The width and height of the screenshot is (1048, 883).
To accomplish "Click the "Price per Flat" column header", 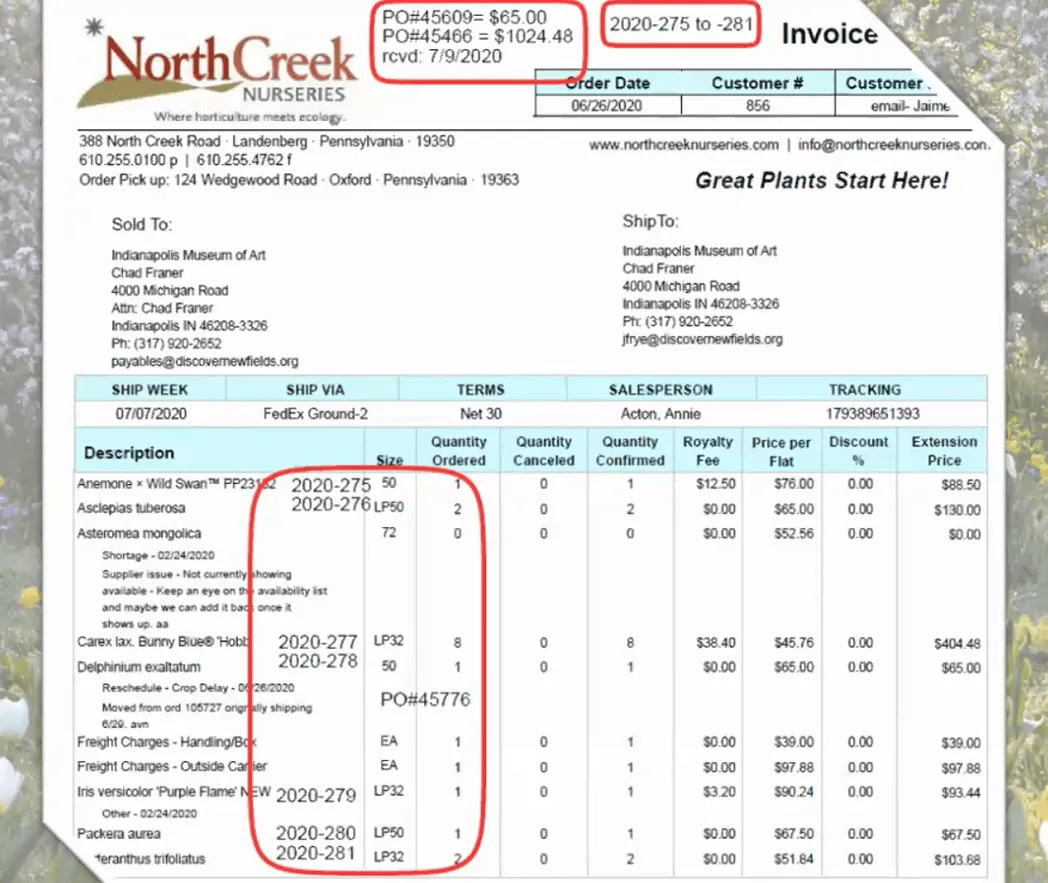I will pos(781,452).
